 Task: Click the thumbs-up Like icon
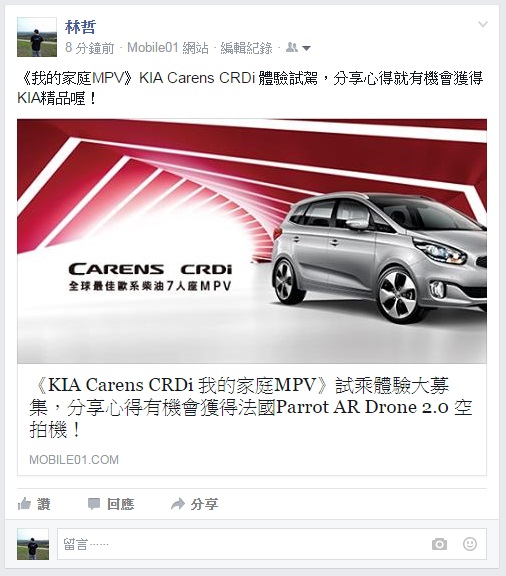click(x=24, y=504)
